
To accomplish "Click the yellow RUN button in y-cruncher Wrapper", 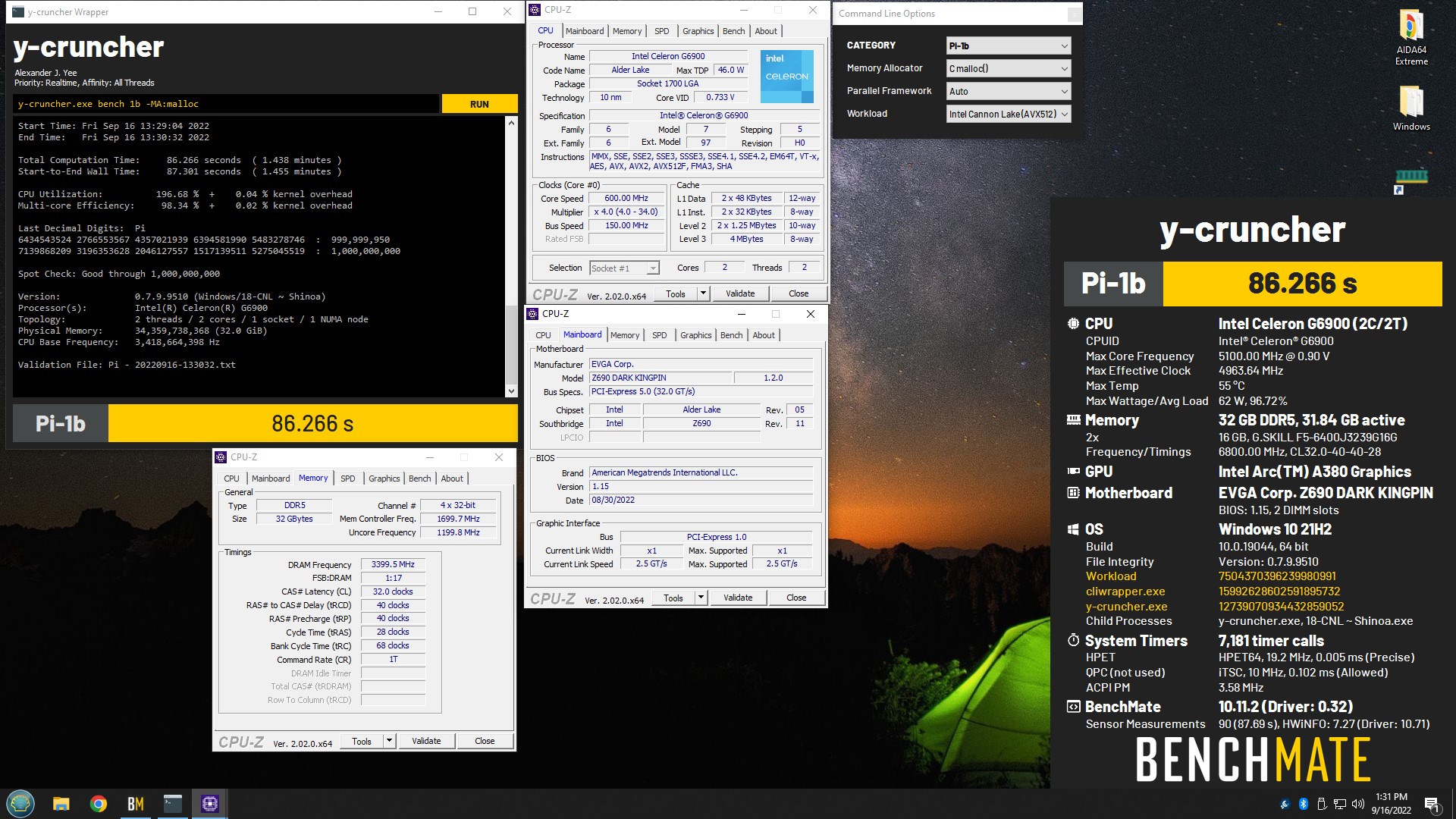I will [479, 104].
